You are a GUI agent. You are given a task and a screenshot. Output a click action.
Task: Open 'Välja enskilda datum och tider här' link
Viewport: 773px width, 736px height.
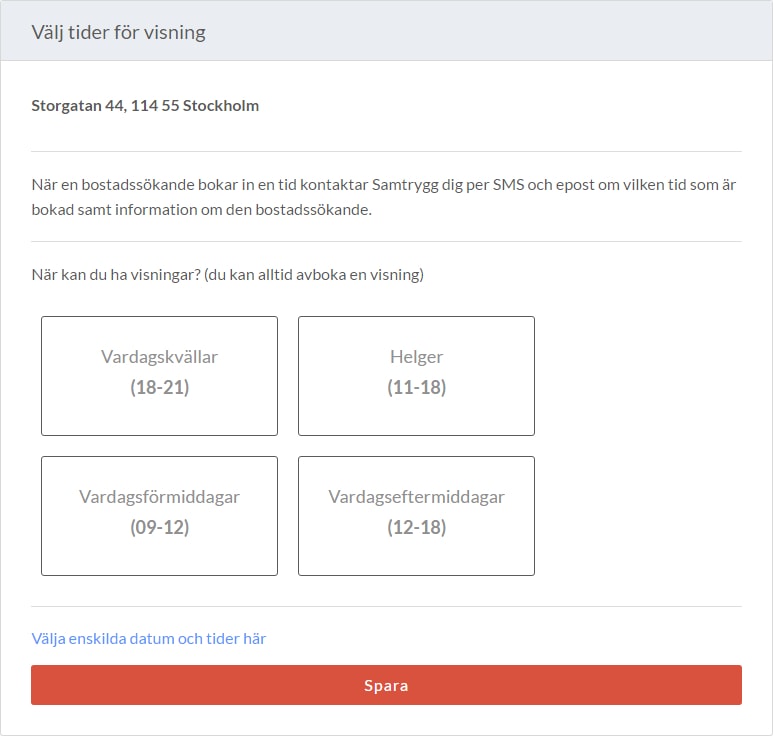[x=148, y=638]
